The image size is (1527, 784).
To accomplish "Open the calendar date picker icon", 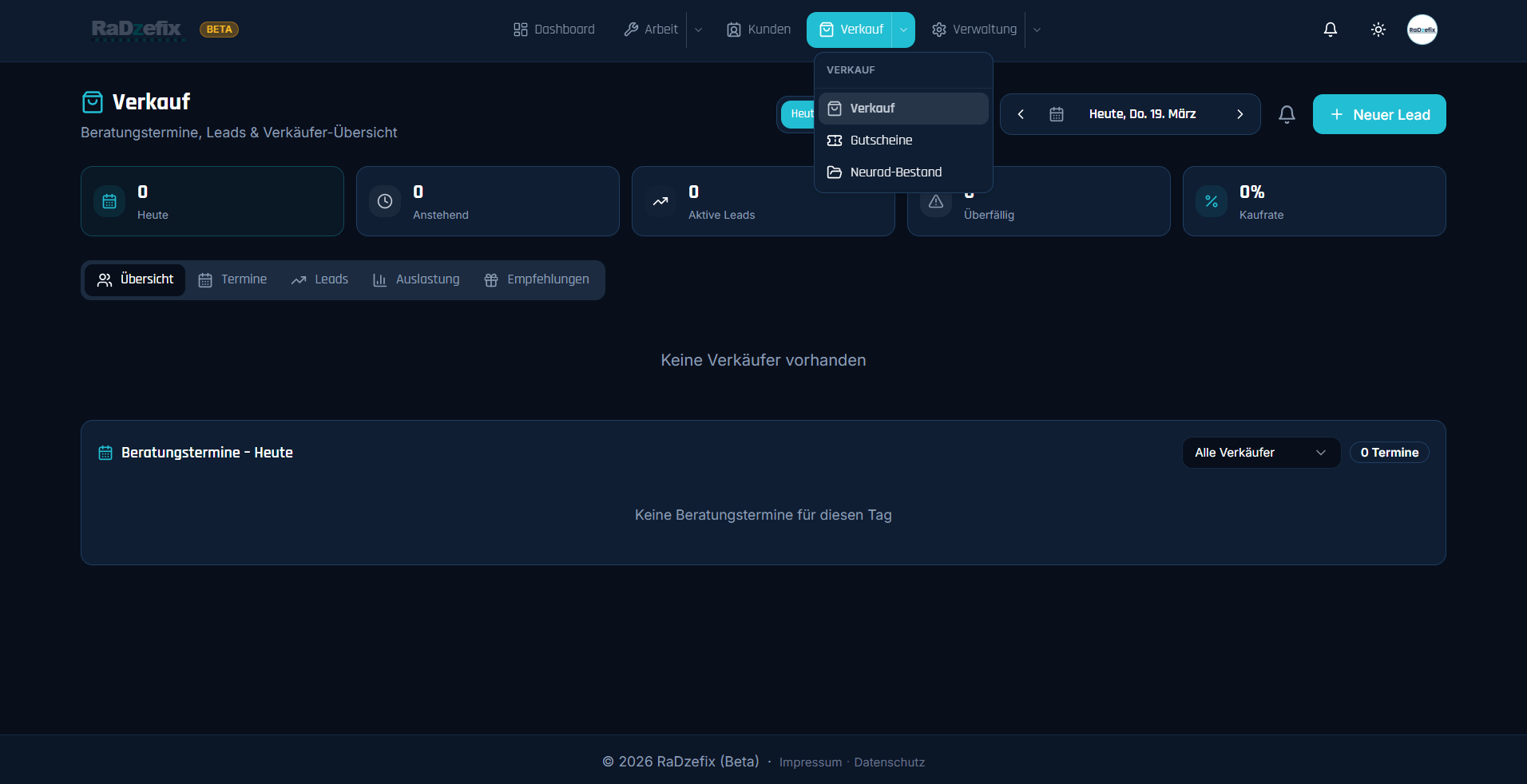I will pyautogui.click(x=1056, y=114).
